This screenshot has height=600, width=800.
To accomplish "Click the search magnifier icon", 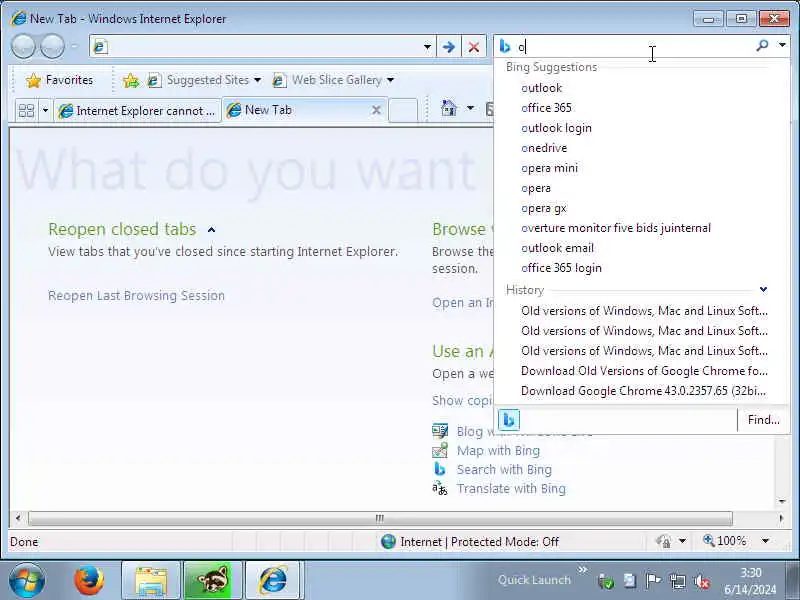I will [762, 46].
